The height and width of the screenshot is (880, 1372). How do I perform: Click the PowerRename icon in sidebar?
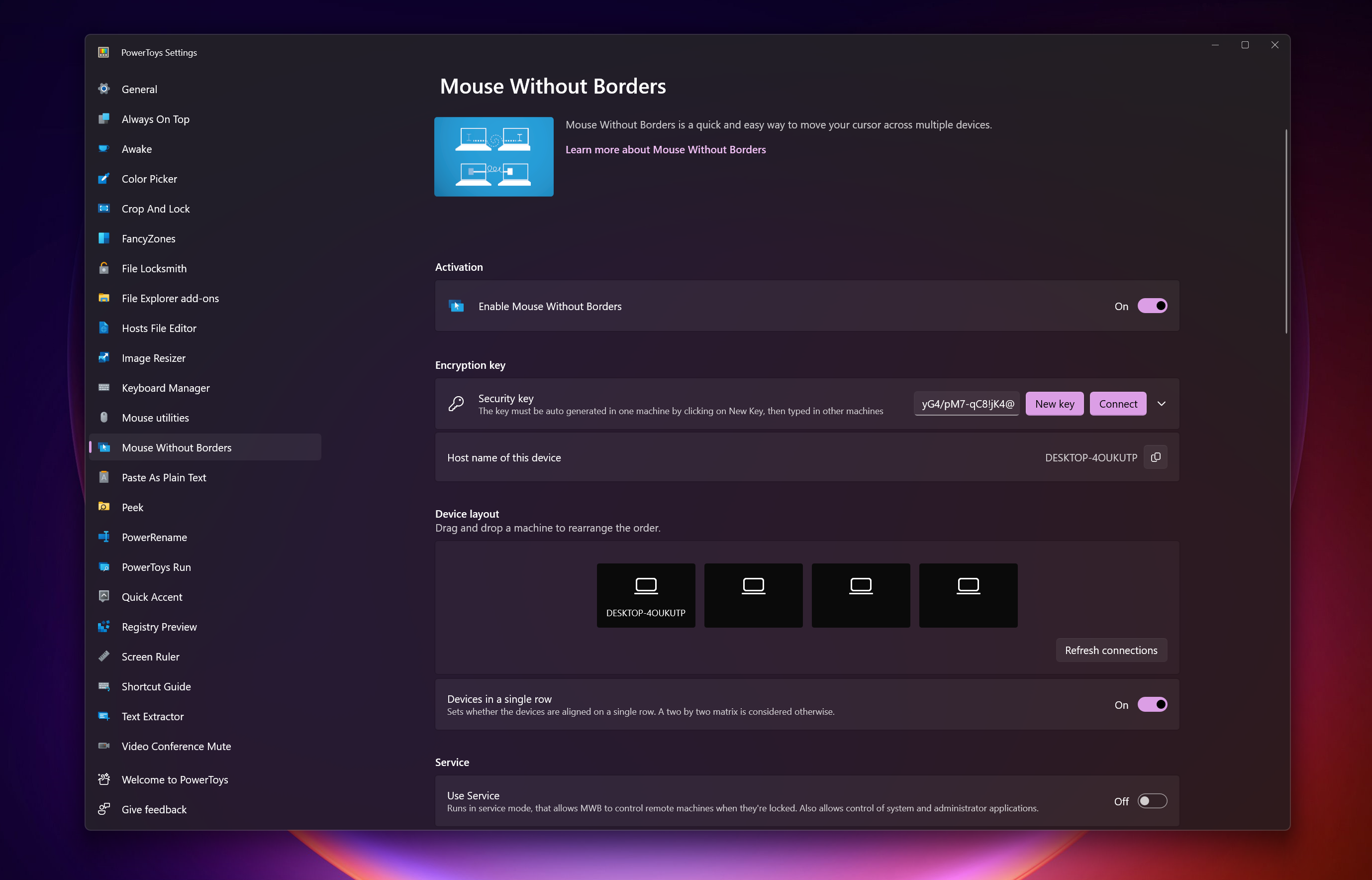pyautogui.click(x=105, y=537)
